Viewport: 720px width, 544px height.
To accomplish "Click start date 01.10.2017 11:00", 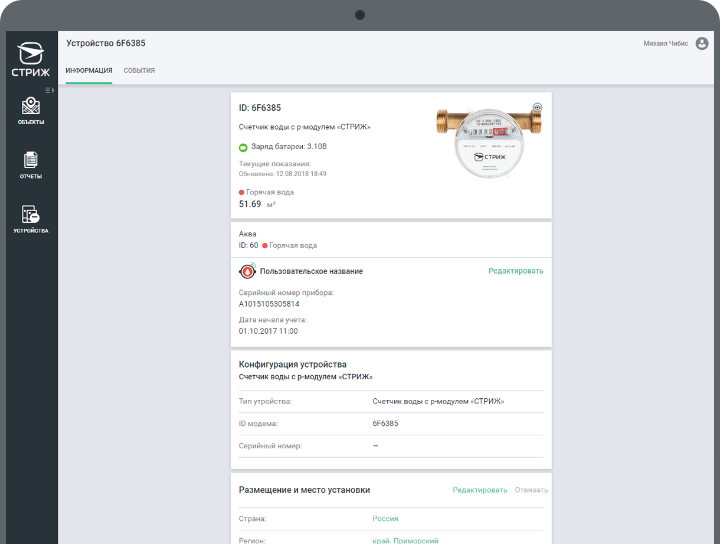I will (268, 331).
